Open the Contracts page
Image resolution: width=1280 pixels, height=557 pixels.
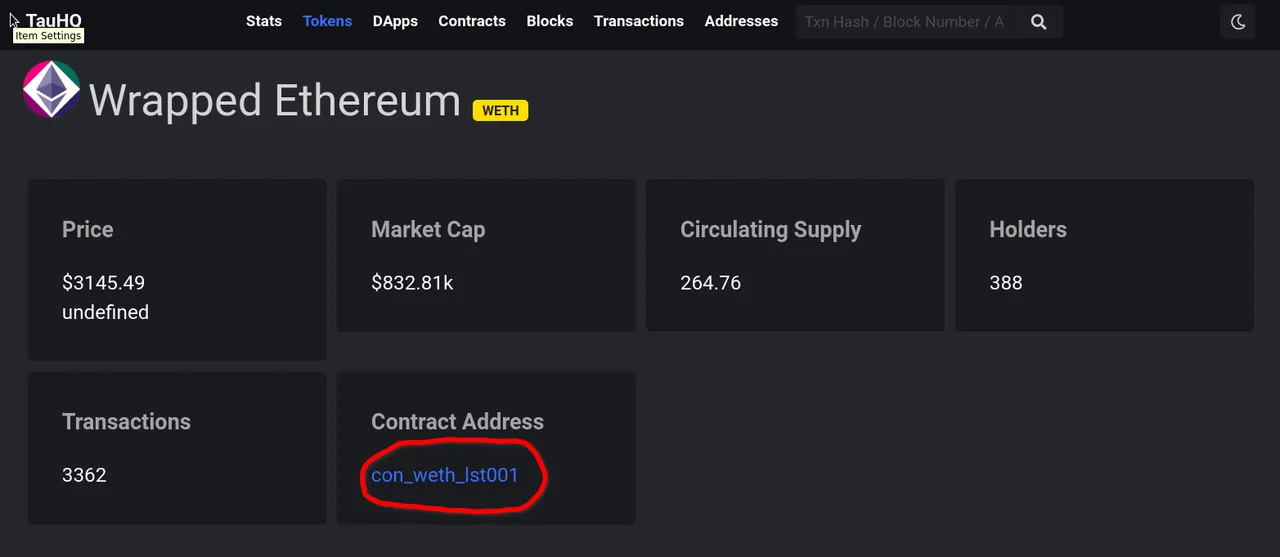[x=472, y=21]
